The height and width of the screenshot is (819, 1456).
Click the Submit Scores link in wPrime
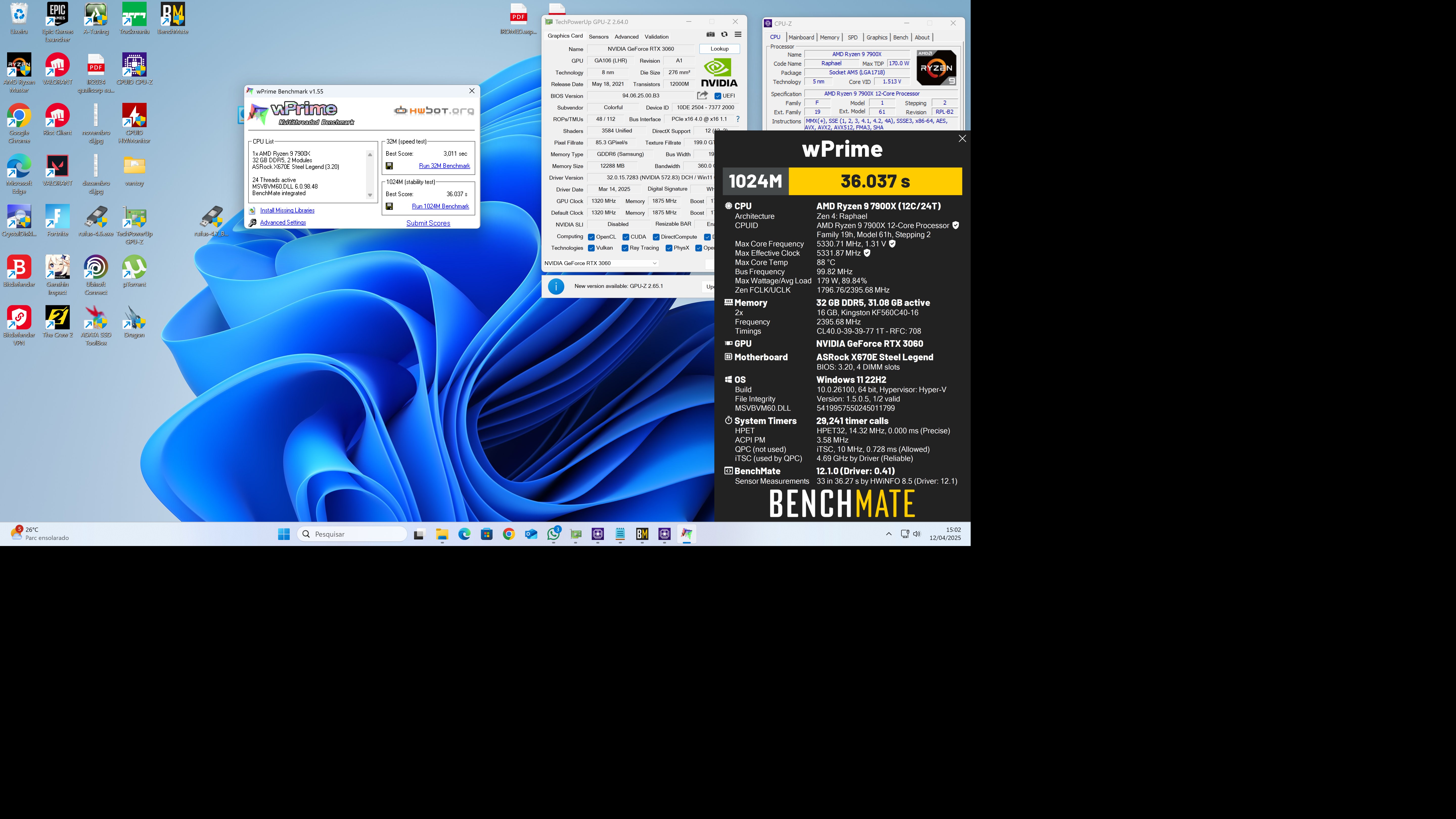(x=428, y=223)
